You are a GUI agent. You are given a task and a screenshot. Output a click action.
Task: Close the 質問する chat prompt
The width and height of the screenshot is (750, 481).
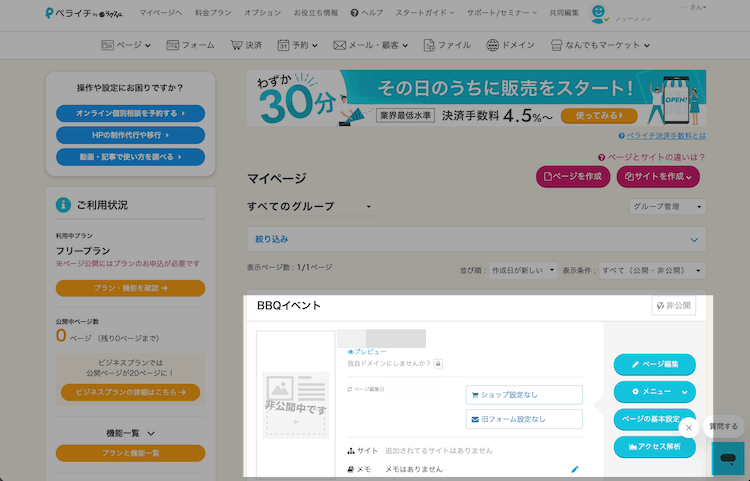click(x=689, y=427)
